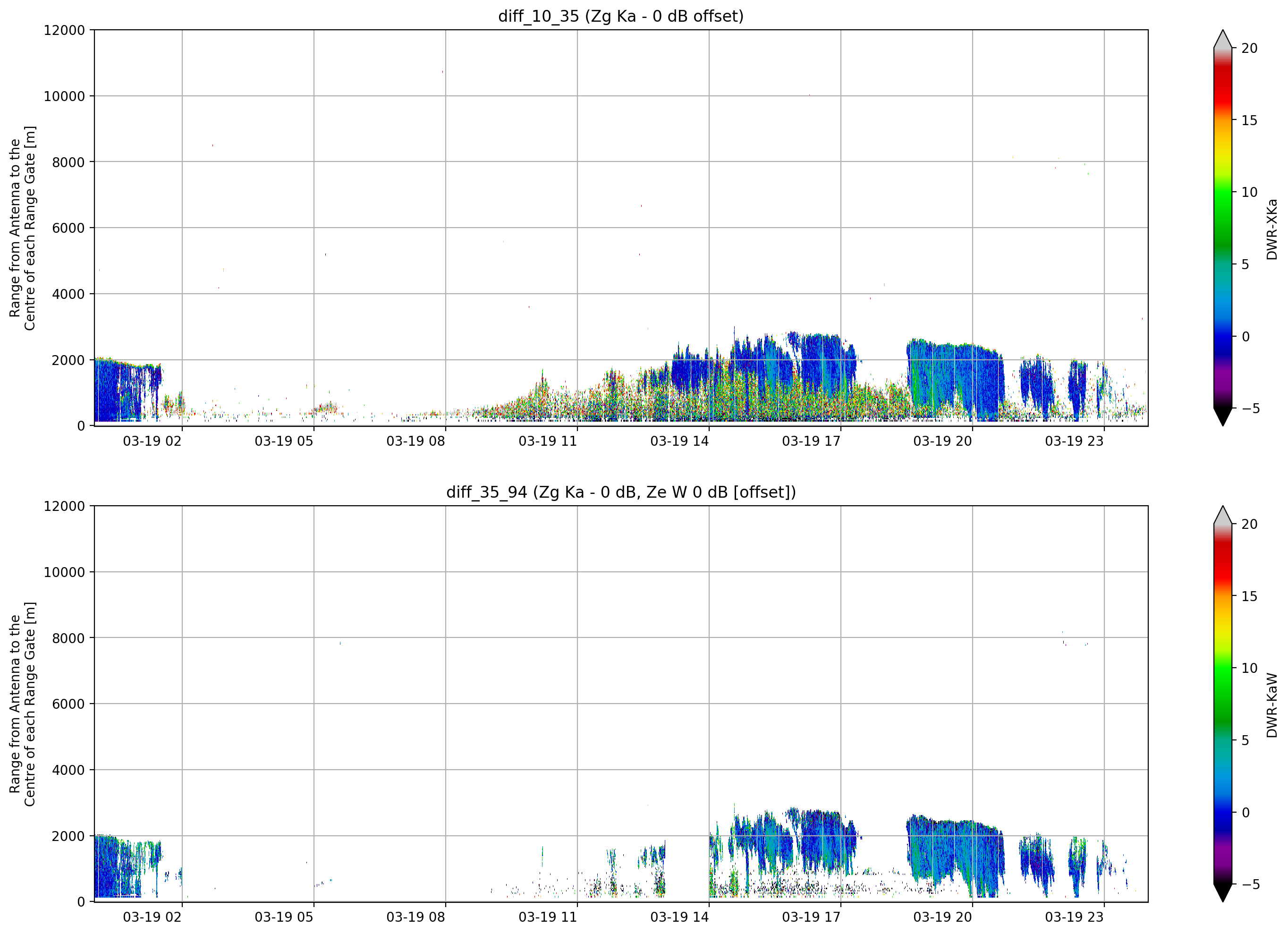Click the 0 tick on the bottom colorbar
1288x934 pixels.
click(1246, 813)
